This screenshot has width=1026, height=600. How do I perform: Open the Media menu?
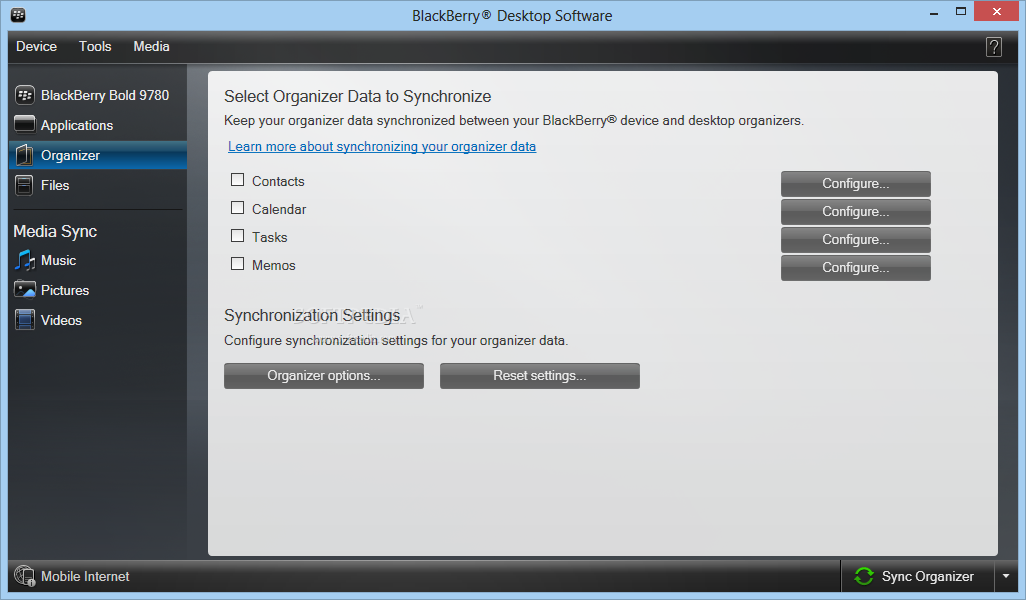[x=151, y=46]
